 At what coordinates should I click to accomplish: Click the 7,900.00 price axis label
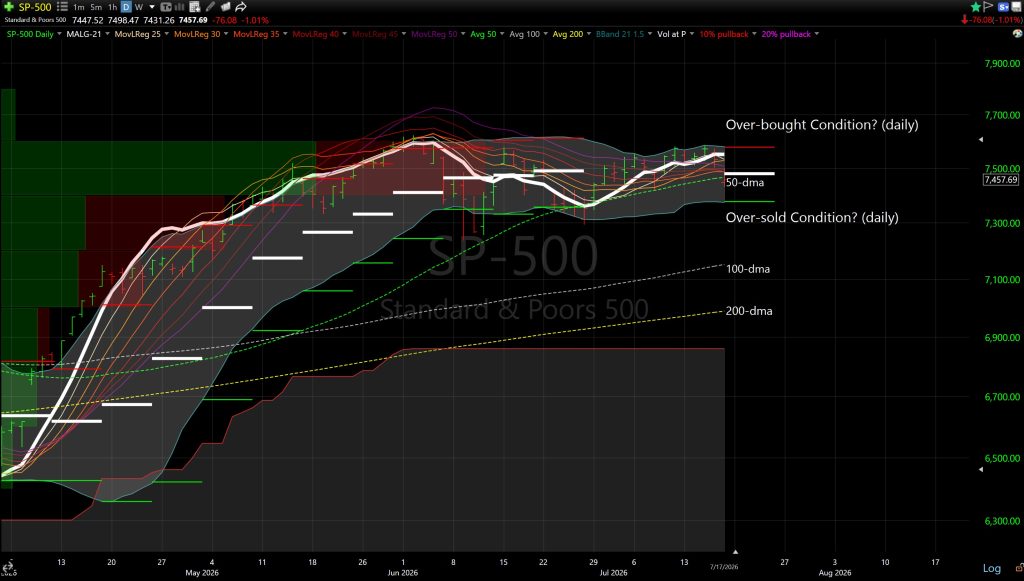[1002, 63]
